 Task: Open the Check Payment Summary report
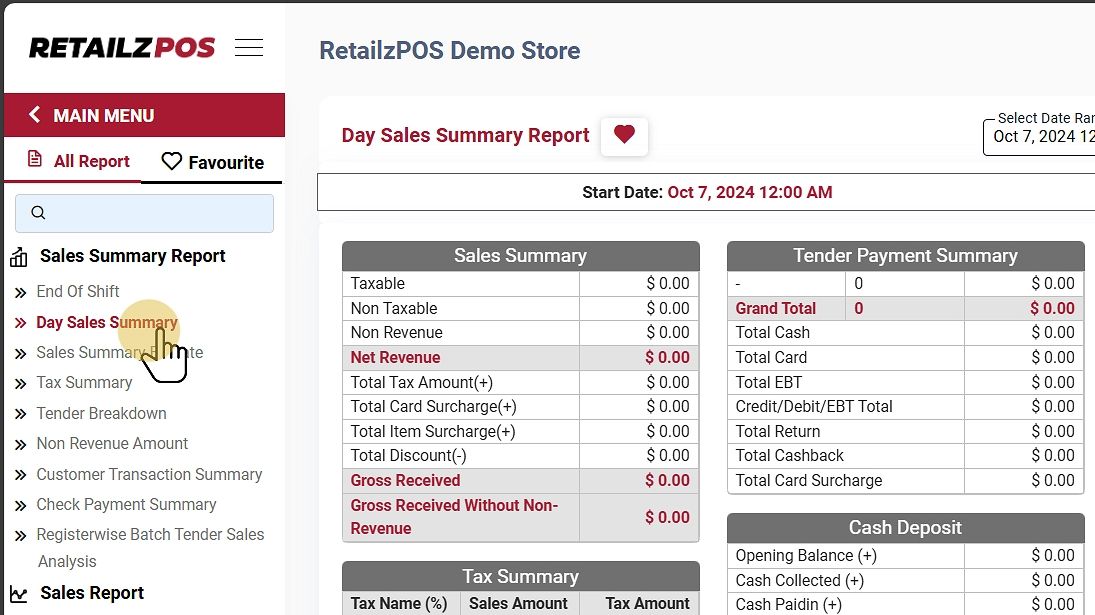pyautogui.click(x=126, y=504)
